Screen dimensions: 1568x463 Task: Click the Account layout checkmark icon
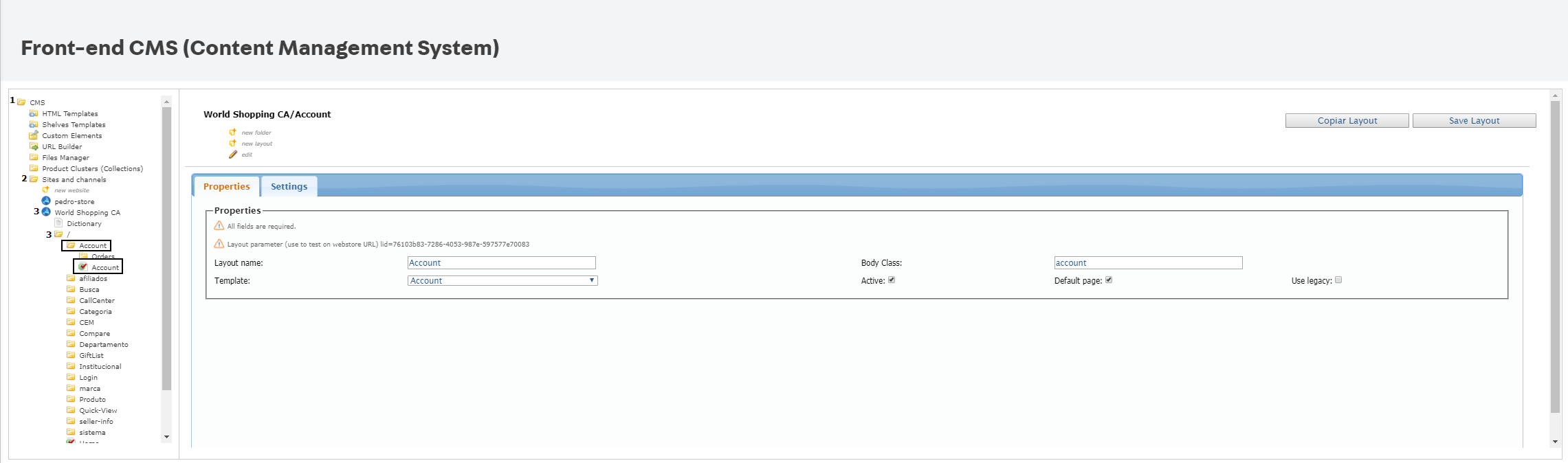(83, 267)
